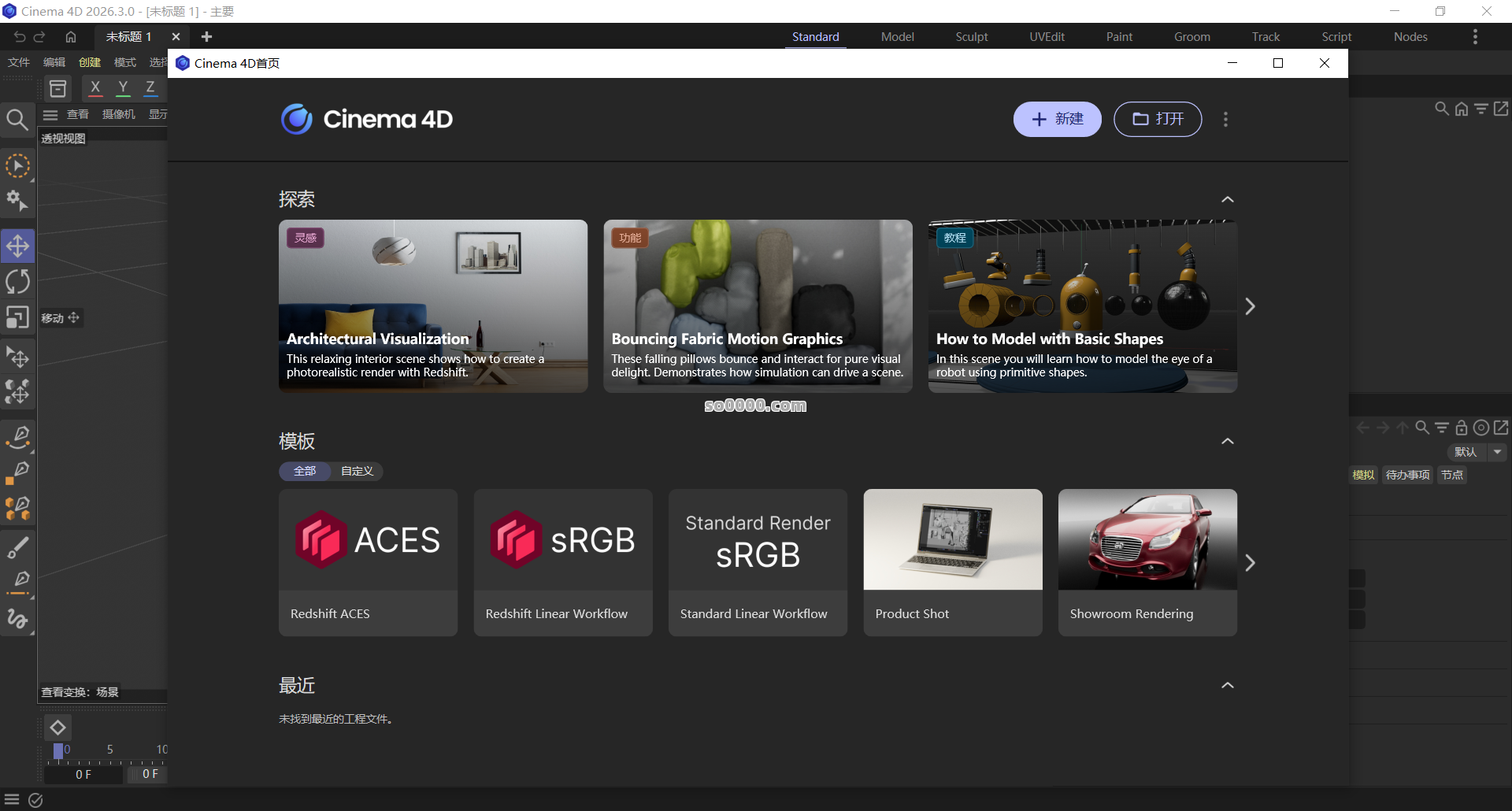This screenshot has height=811, width=1512.
Task: Select the spline pen tool
Action: click(x=17, y=436)
